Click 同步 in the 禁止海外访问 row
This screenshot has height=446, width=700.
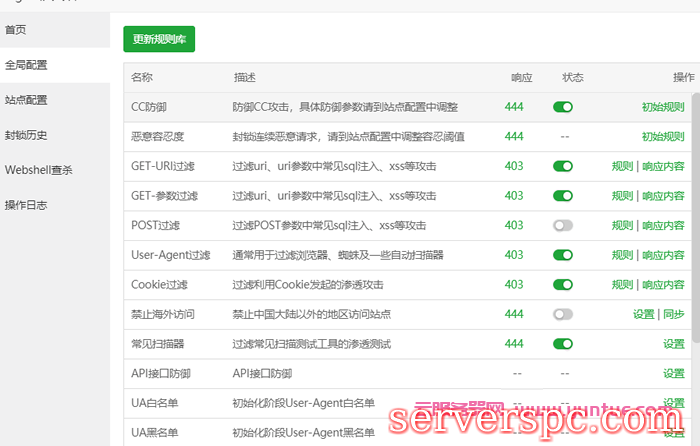click(674, 314)
